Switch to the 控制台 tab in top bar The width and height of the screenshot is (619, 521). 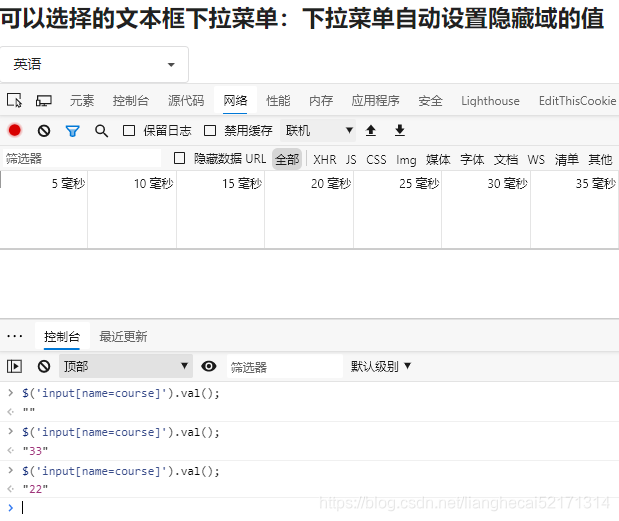(x=131, y=101)
